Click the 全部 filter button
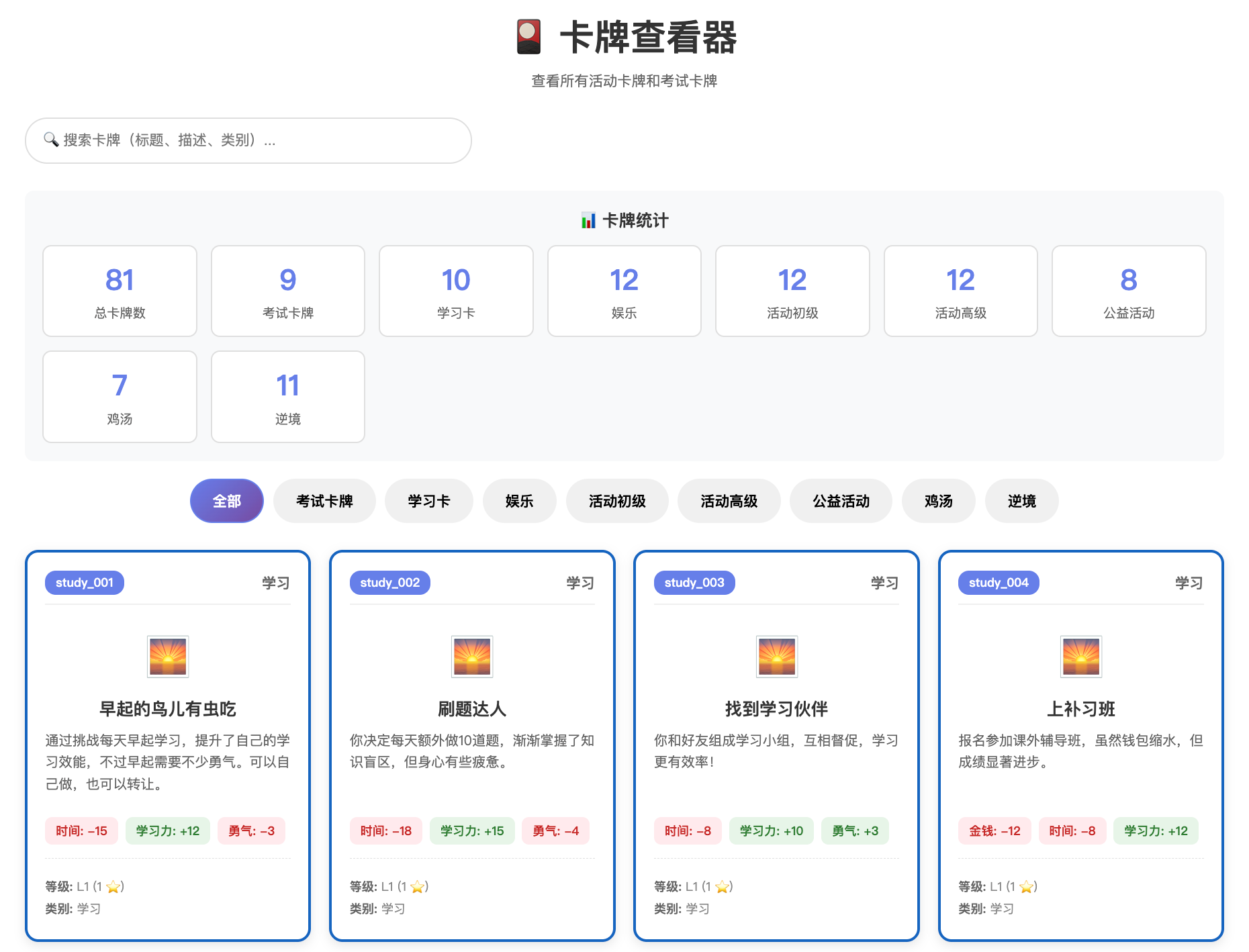1249x952 pixels. click(226, 501)
